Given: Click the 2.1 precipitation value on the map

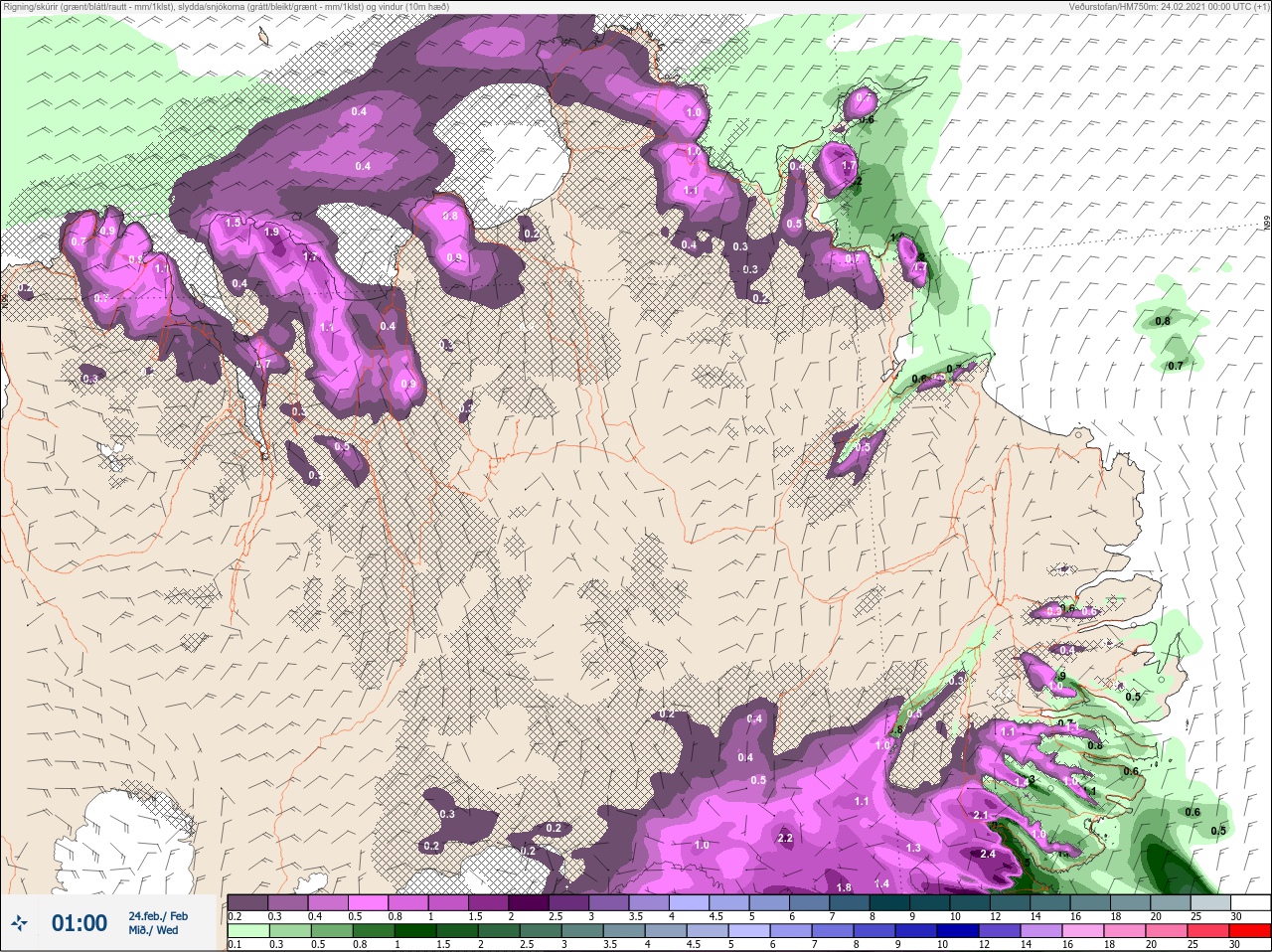Looking at the screenshot, I should [x=981, y=815].
